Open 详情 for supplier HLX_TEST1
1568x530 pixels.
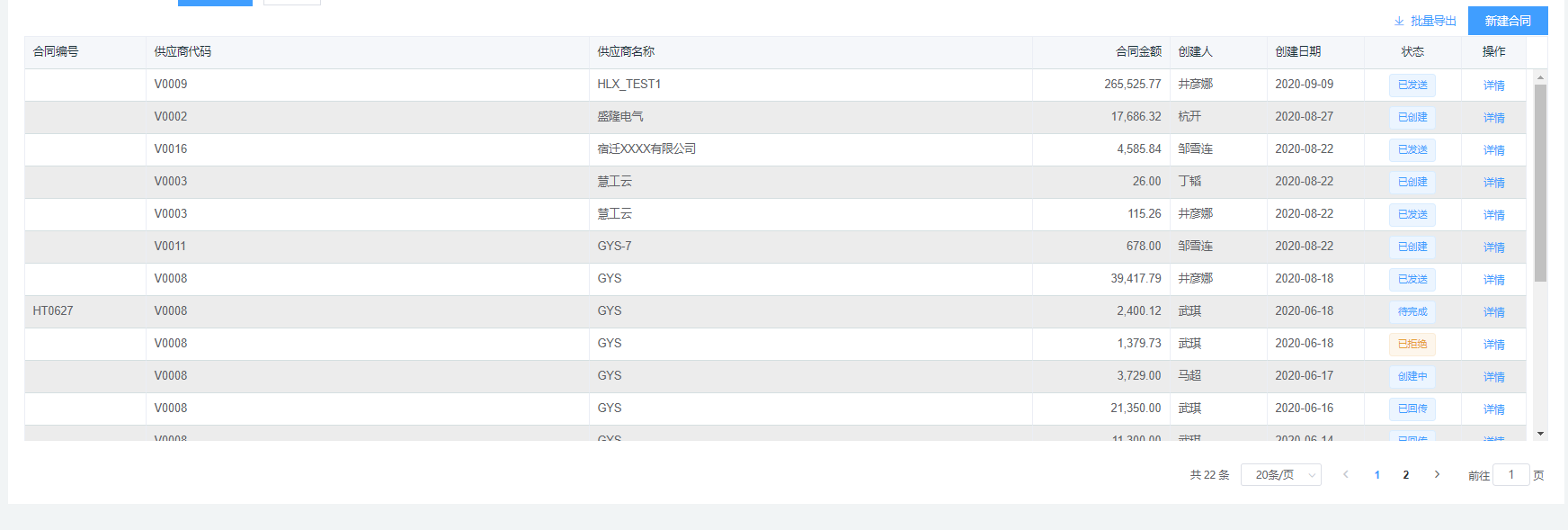click(x=1493, y=85)
